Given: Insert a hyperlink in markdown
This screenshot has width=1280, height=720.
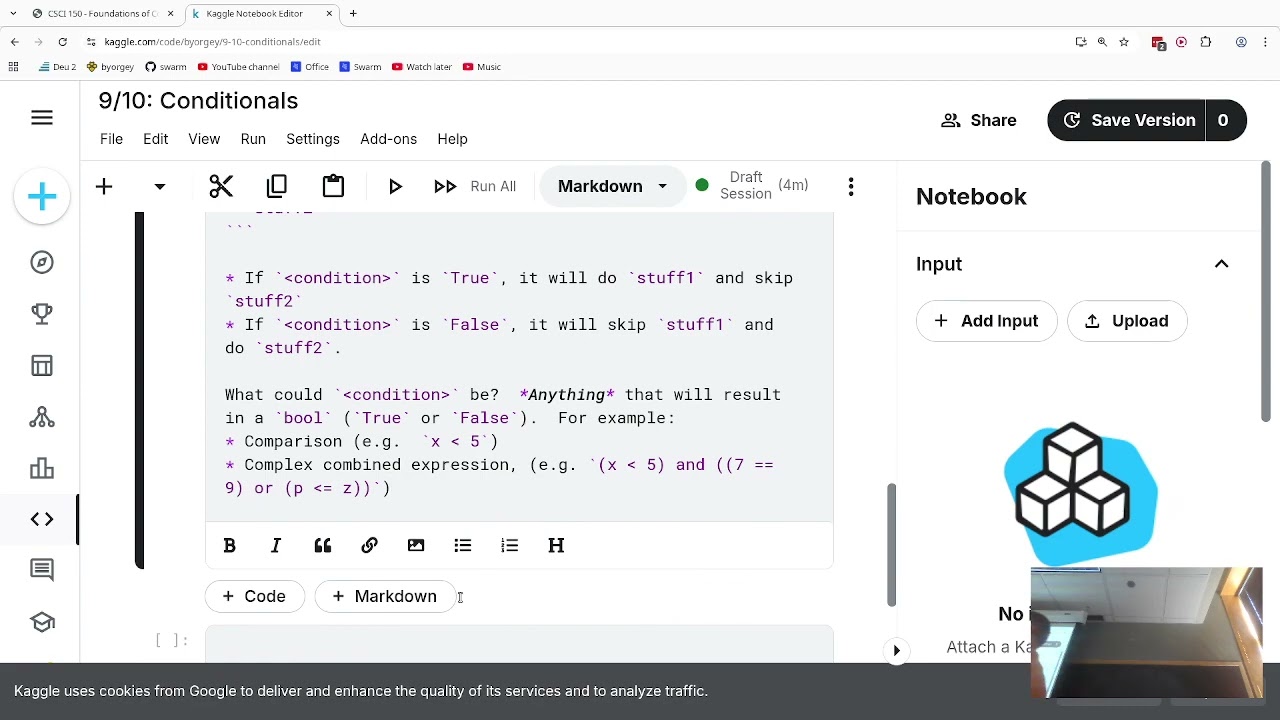Looking at the screenshot, I should tap(369, 545).
